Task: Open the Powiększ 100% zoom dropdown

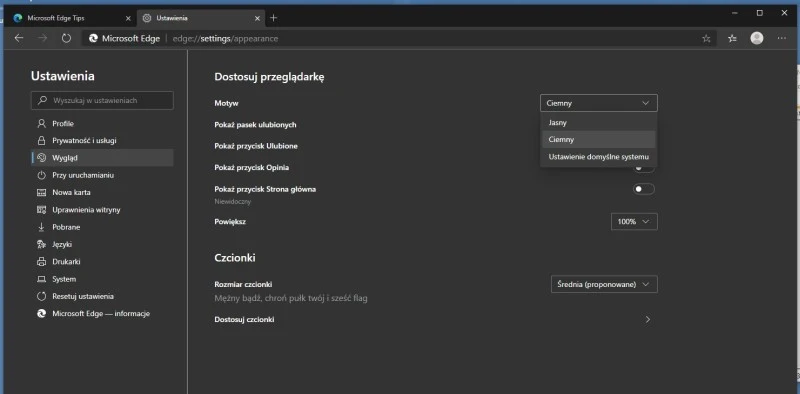Action: 634,221
